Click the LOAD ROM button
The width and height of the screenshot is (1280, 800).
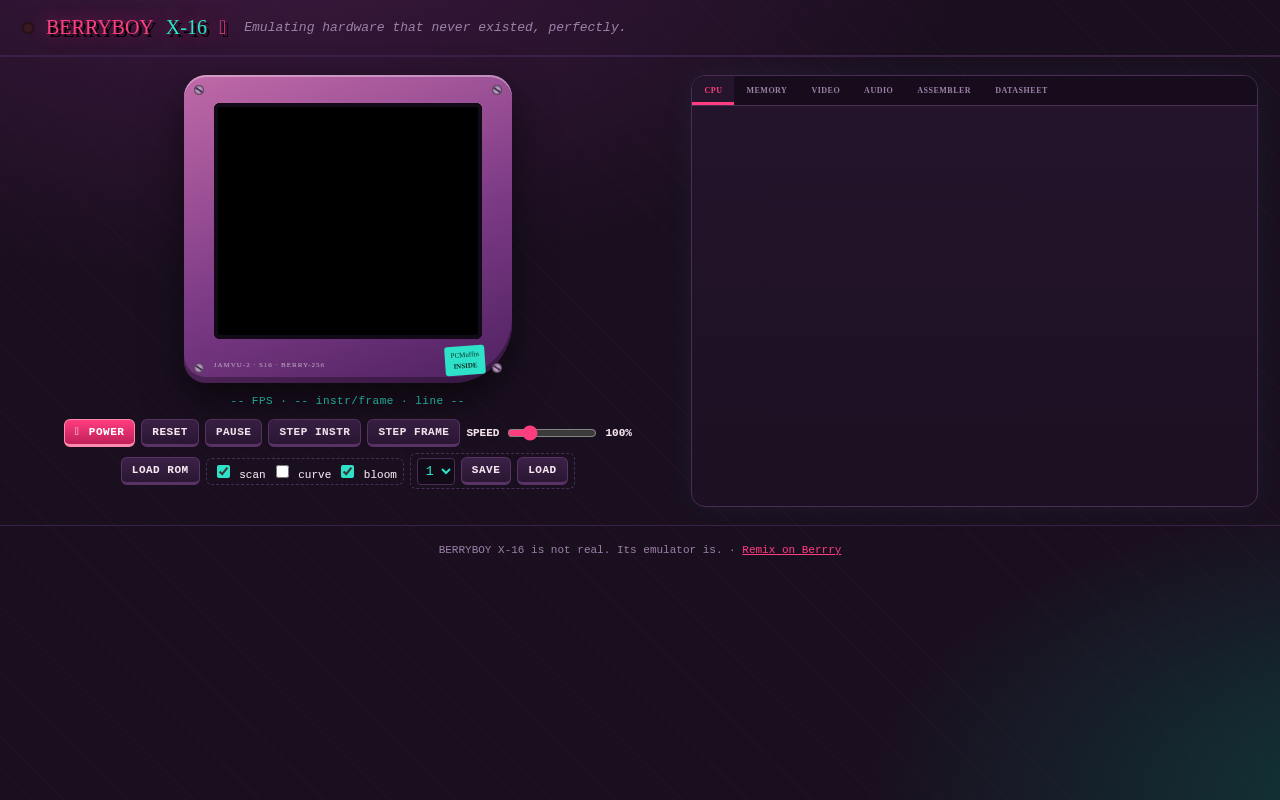click(x=160, y=470)
